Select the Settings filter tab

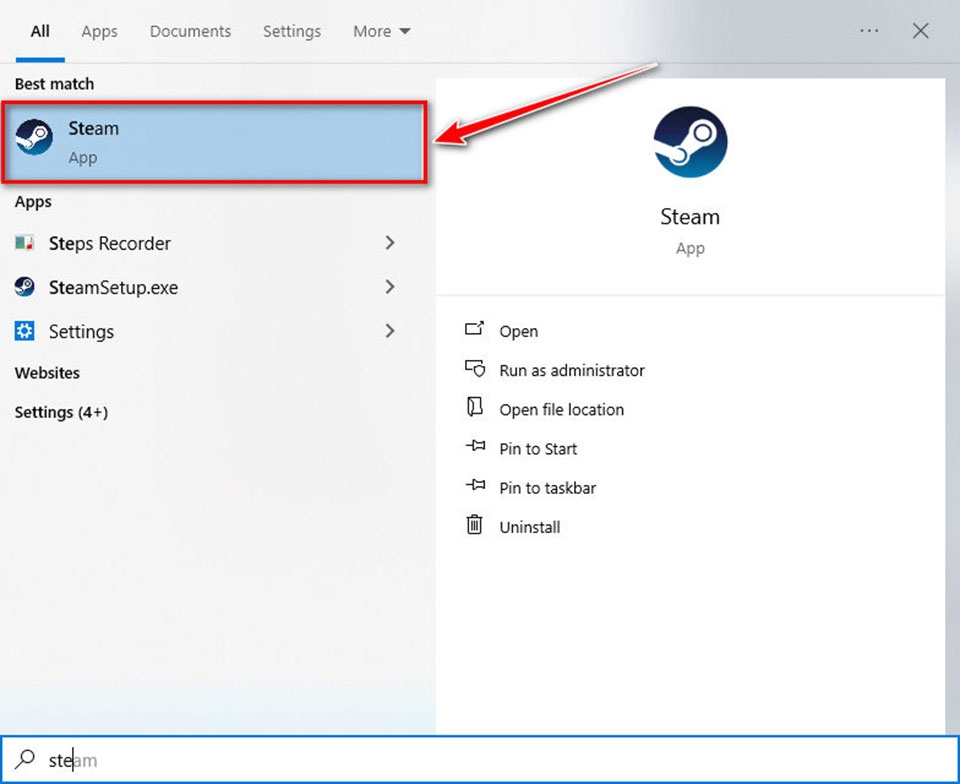[x=291, y=31]
